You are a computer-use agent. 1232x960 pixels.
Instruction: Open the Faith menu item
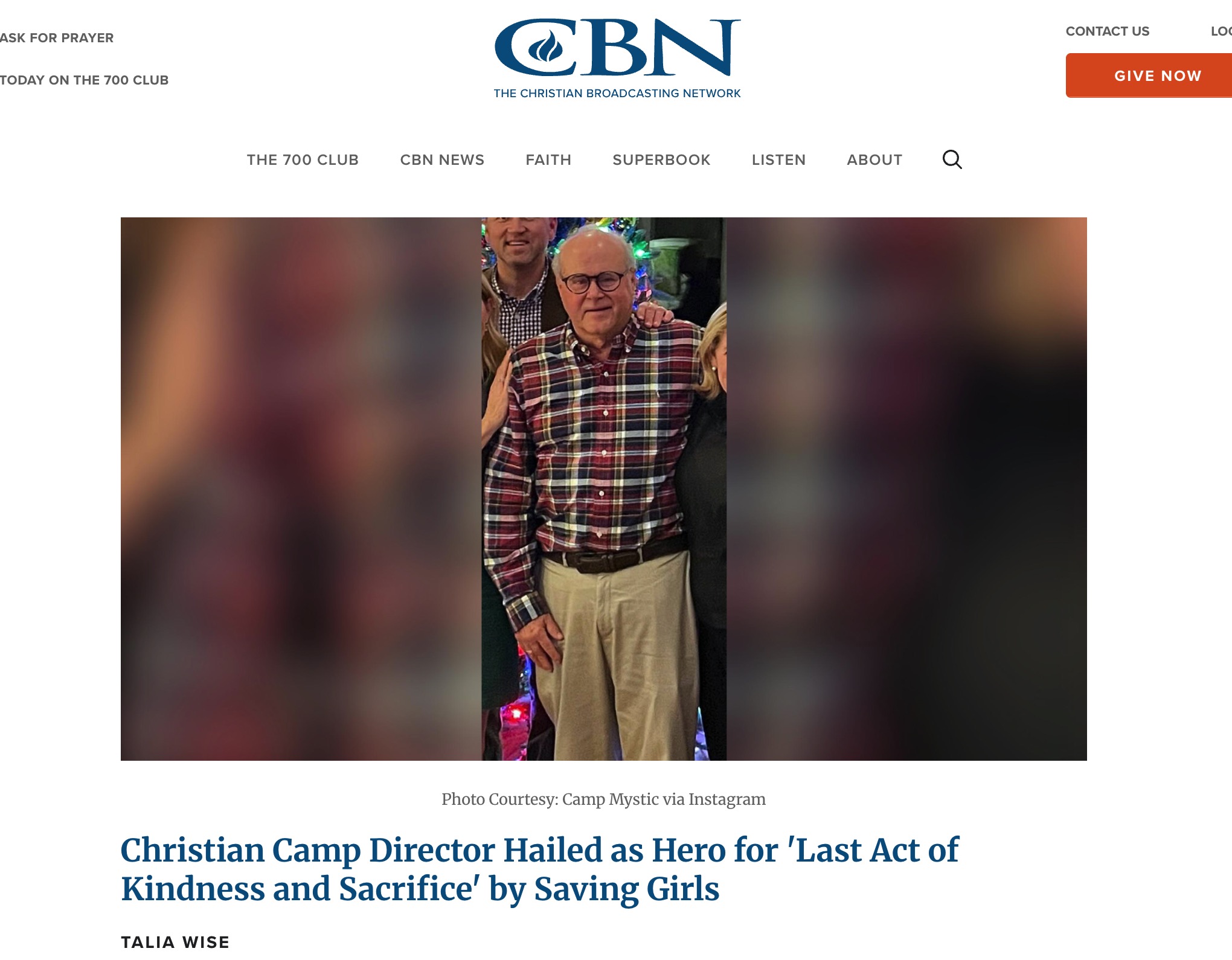pyautogui.click(x=548, y=160)
